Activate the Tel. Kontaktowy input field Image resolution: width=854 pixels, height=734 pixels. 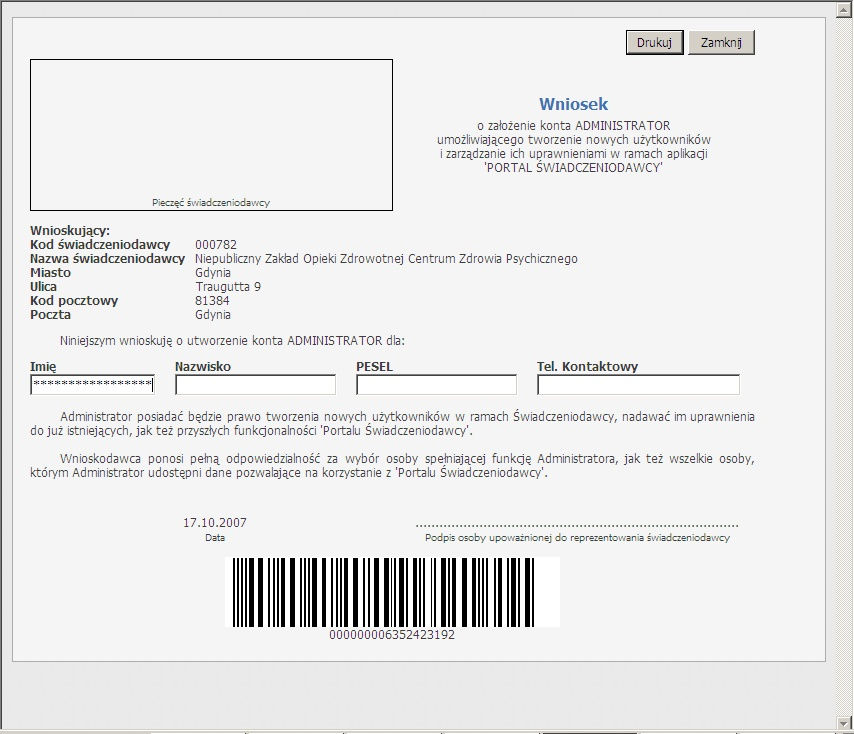point(638,384)
